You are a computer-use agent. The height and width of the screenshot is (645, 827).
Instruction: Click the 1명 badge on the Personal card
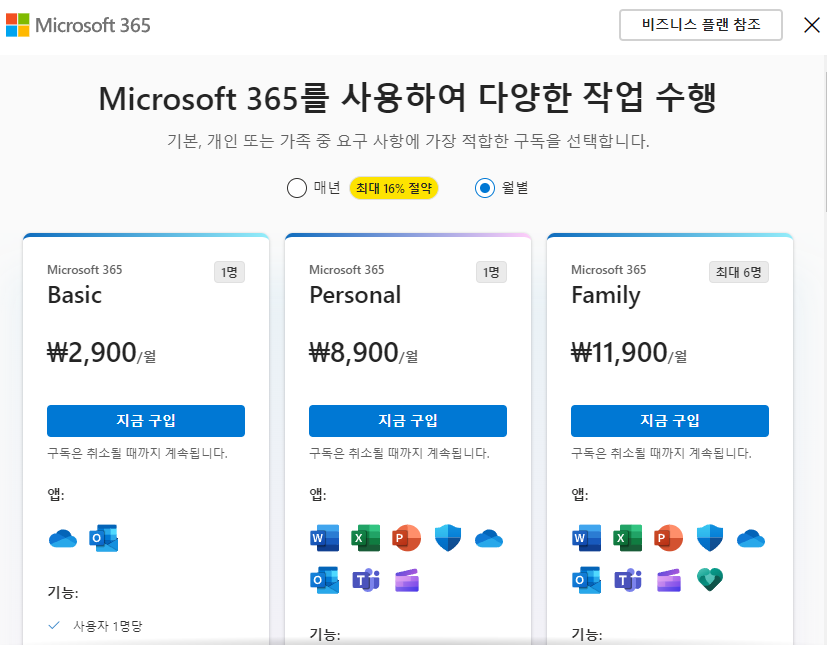click(x=492, y=272)
